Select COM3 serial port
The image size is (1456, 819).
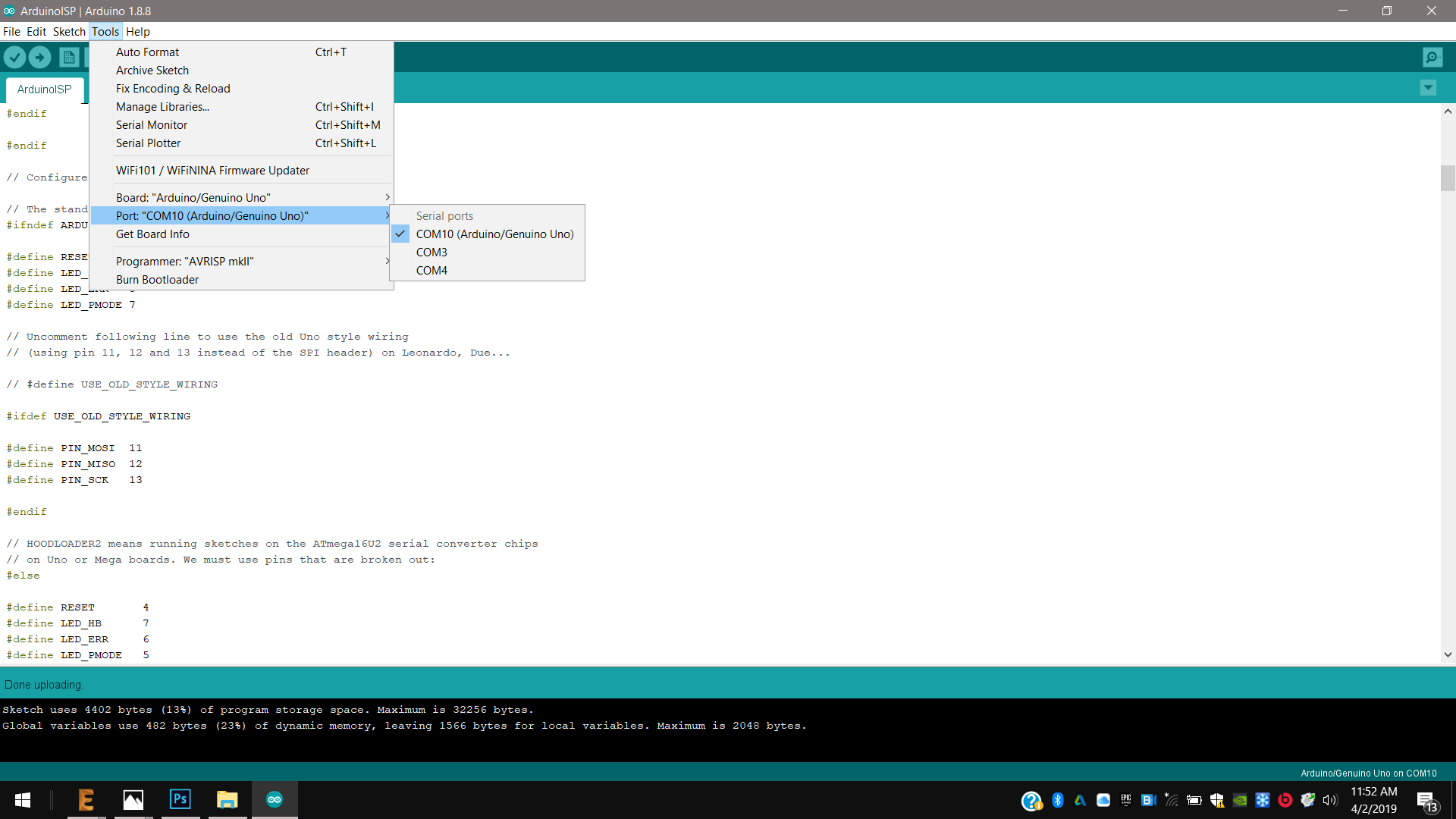tap(431, 253)
